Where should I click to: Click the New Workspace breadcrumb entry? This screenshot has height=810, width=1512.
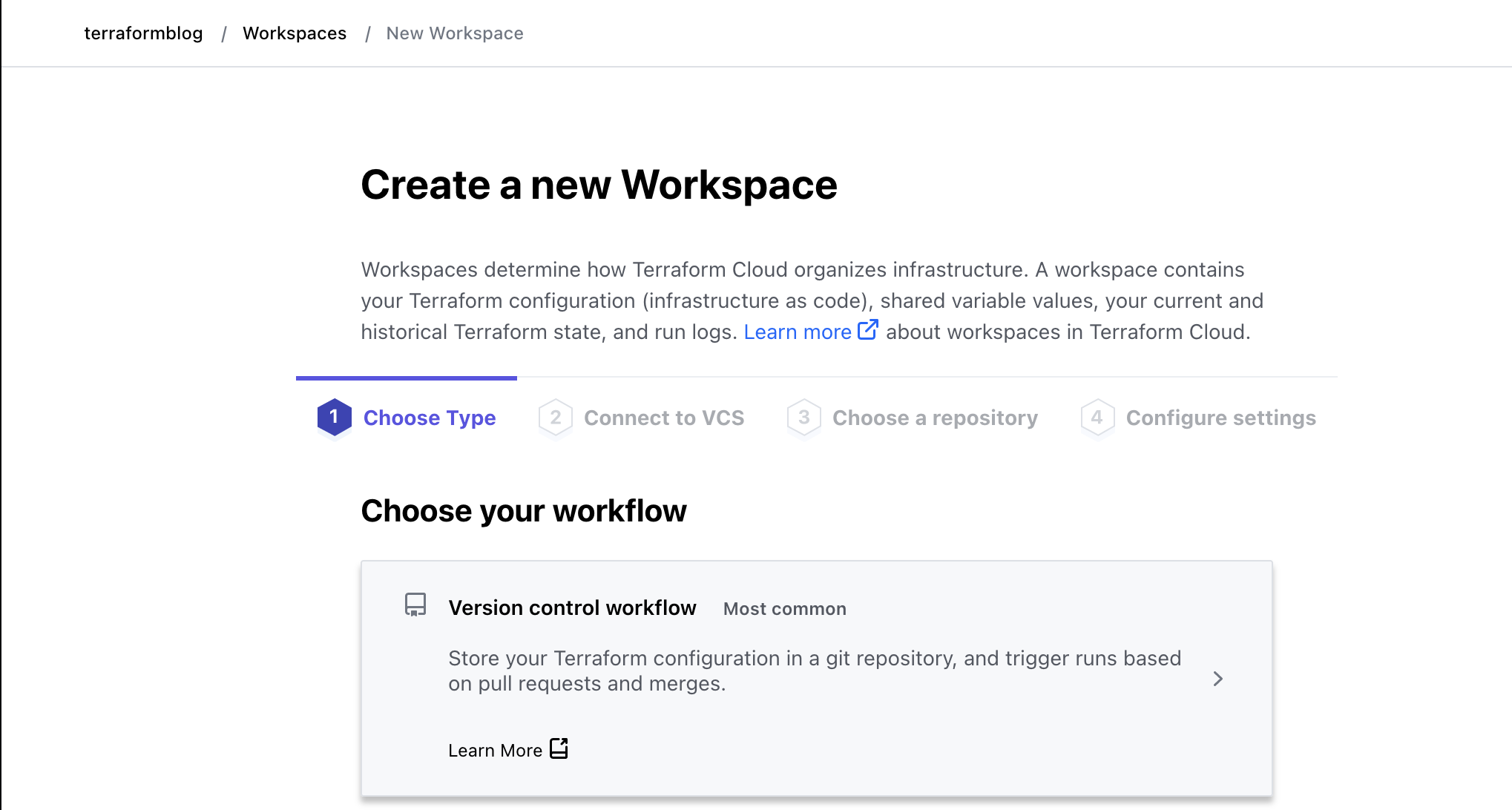[x=454, y=33]
